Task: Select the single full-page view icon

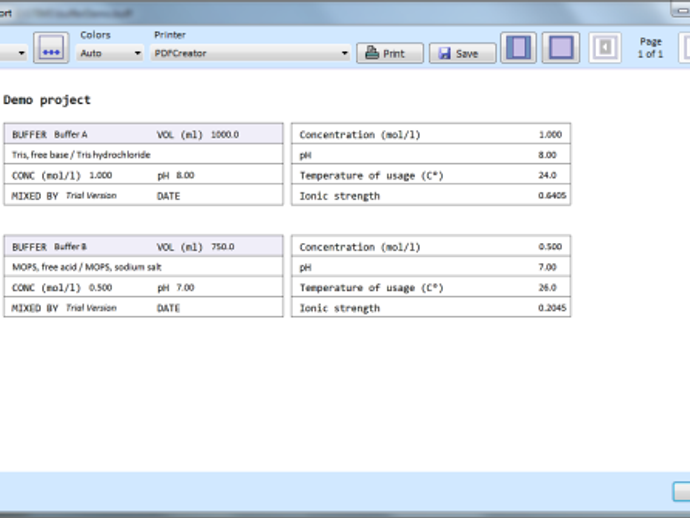Action: pos(561,48)
